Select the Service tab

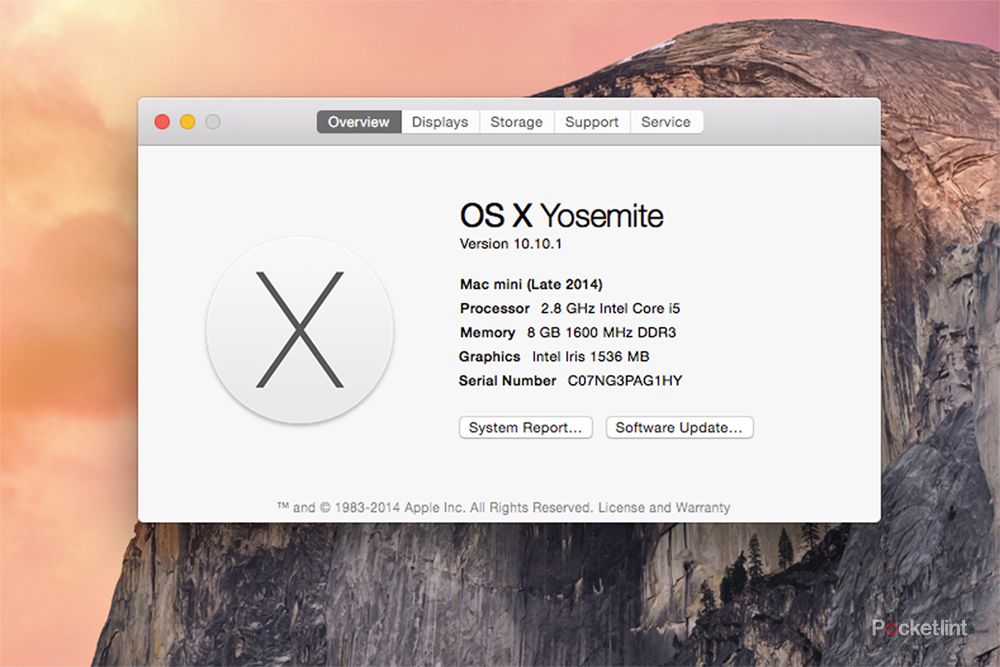[666, 122]
